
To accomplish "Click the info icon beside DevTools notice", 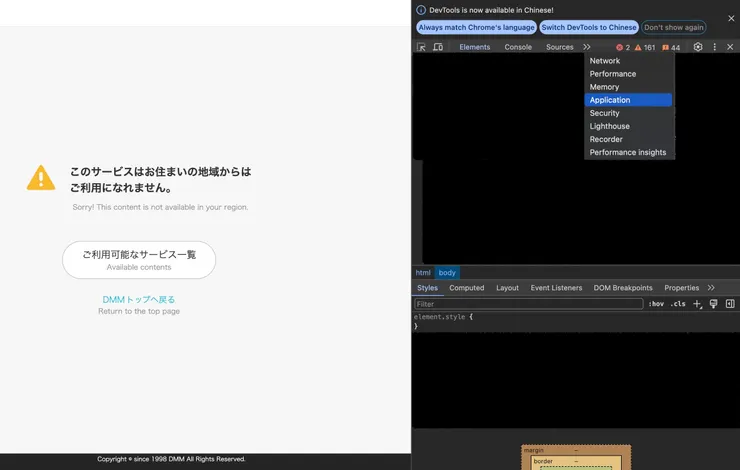I will coord(421,10).
